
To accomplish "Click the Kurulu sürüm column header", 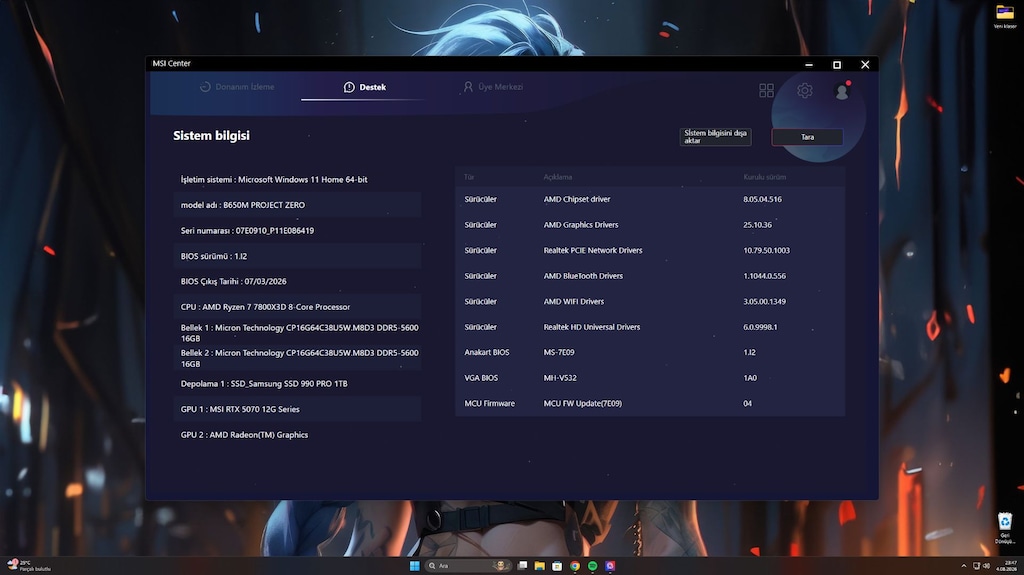I will click(764, 177).
